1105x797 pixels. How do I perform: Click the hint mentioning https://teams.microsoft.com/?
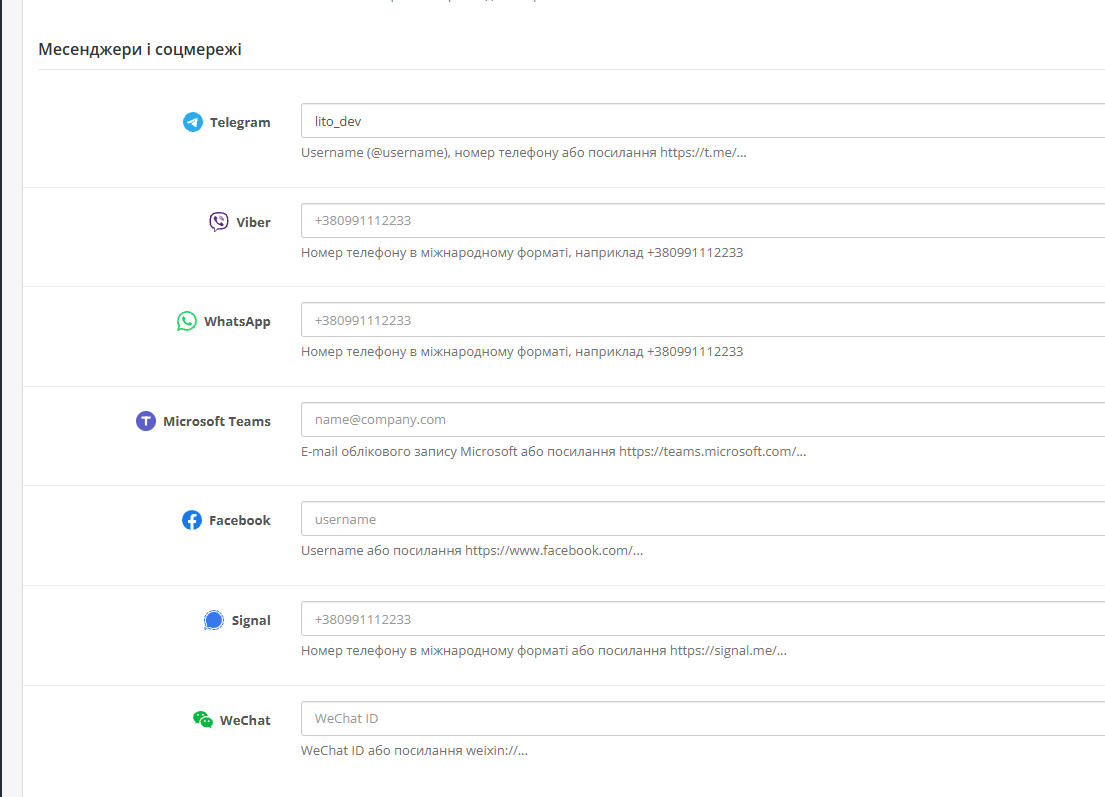(553, 452)
